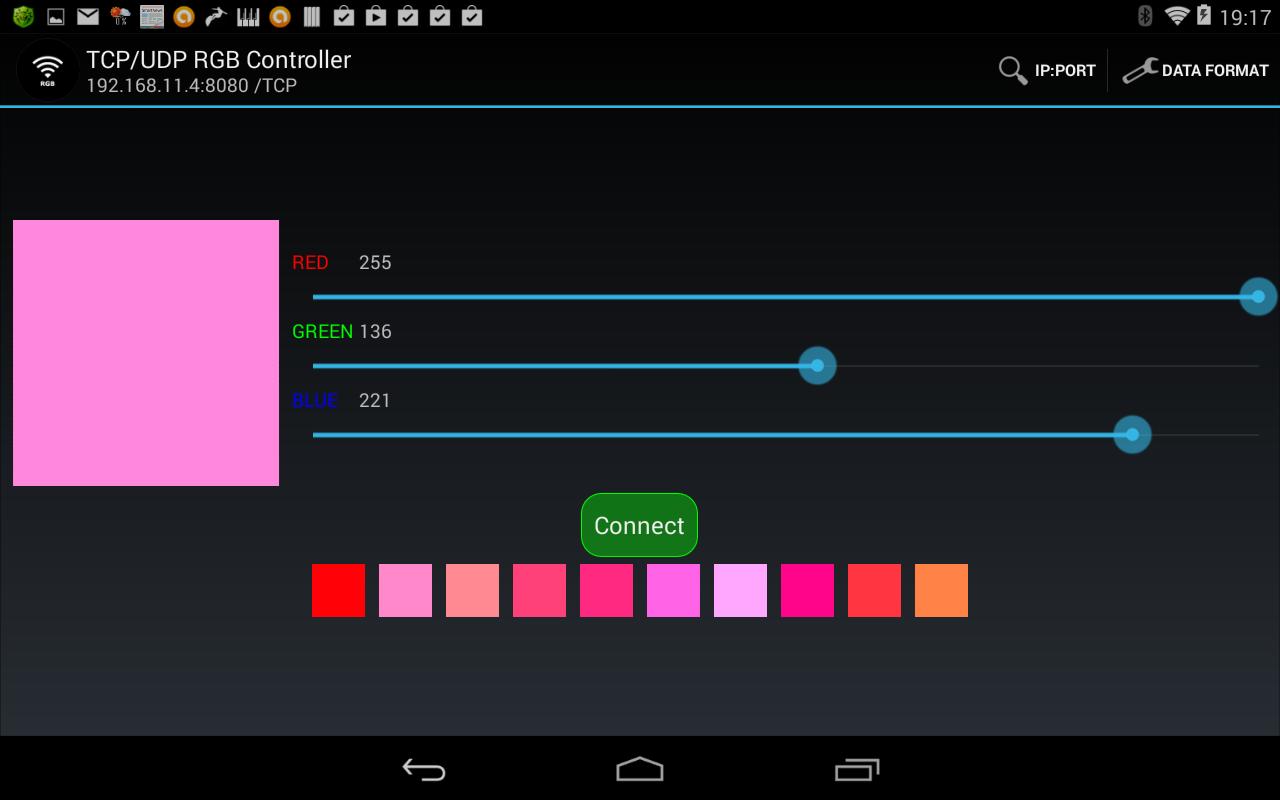Tap the envelope email icon in status bar
The width and height of the screenshot is (1280, 800).
[x=87, y=16]
